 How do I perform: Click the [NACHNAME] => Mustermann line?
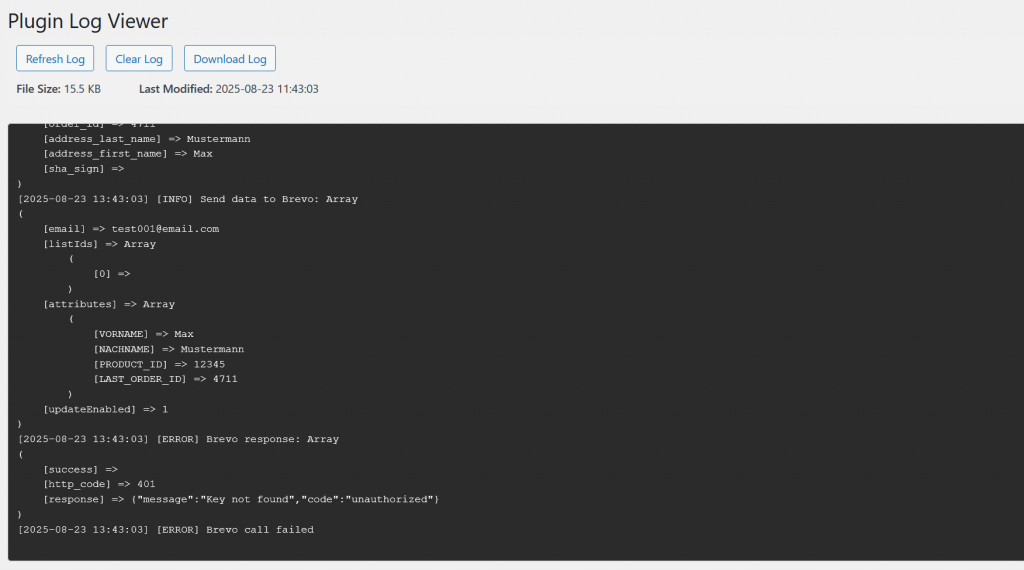(168, 349)
